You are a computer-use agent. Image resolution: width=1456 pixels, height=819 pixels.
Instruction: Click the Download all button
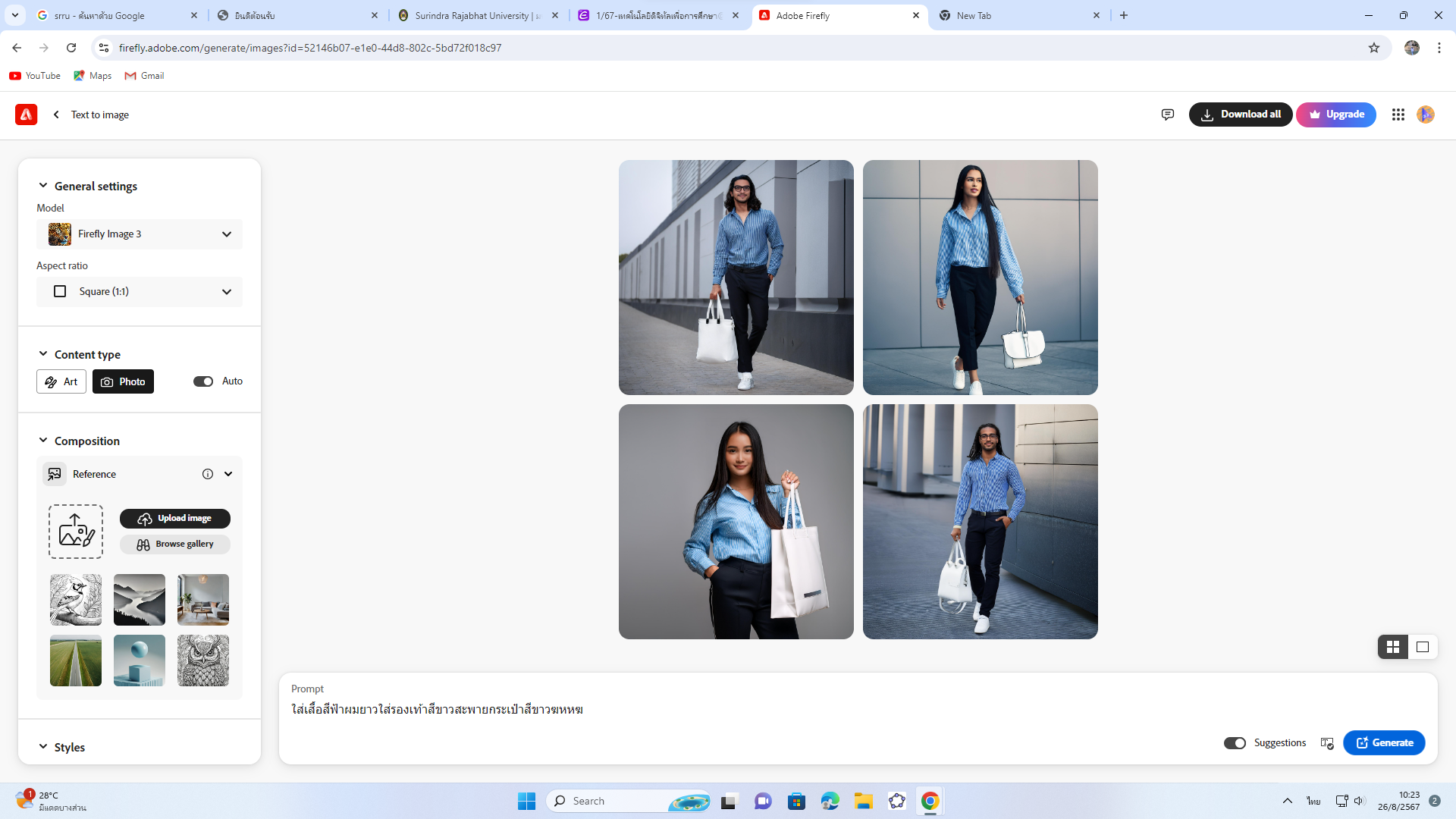pyautogui.click(x=1241, y=115)
